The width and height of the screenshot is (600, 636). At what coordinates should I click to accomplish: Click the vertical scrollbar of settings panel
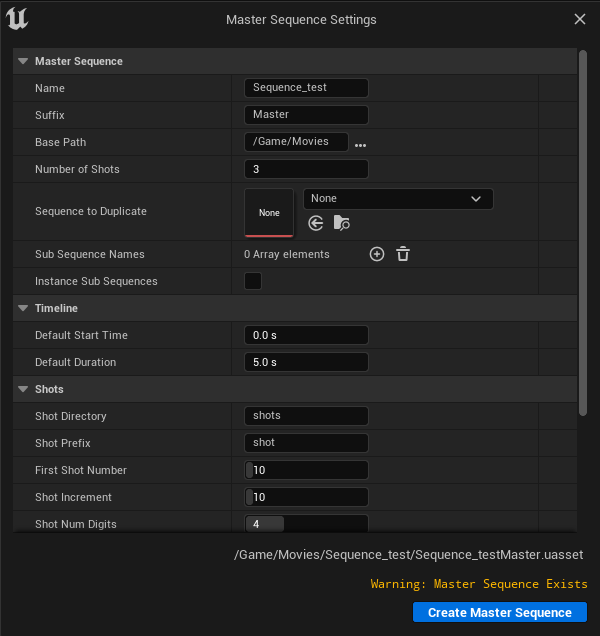point(583,233)
